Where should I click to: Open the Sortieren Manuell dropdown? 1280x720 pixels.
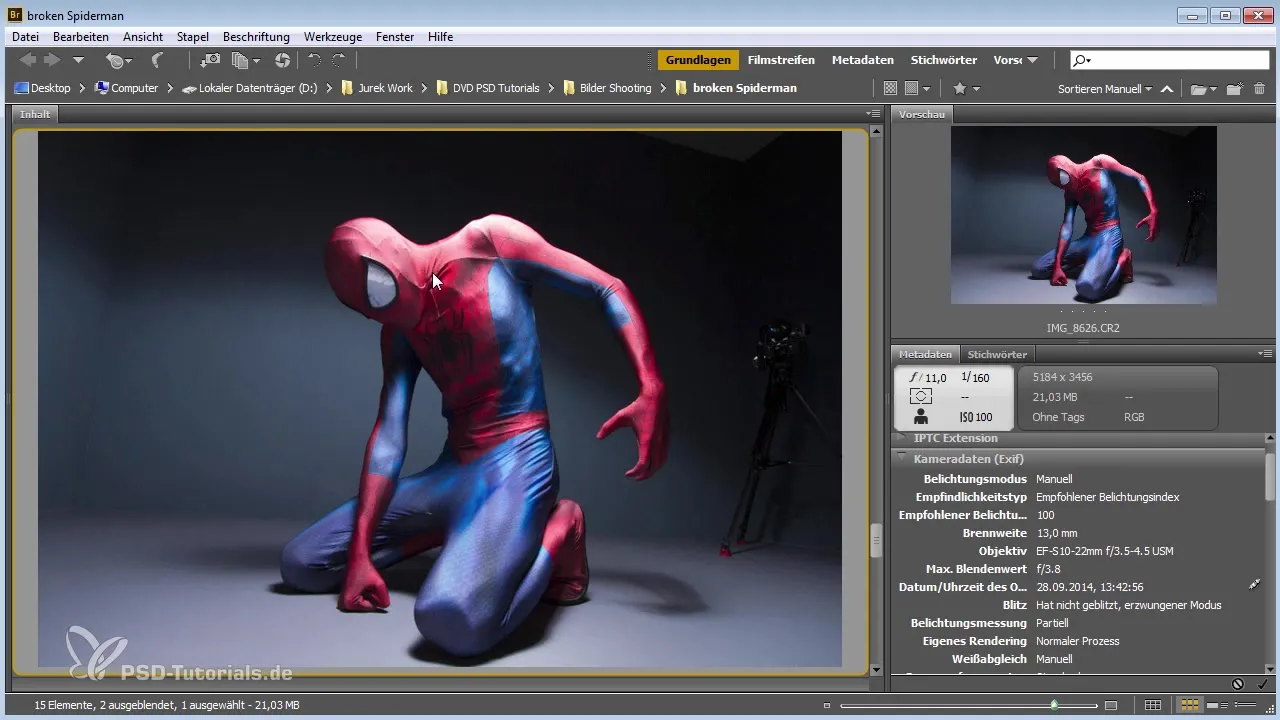[1105, 88]
